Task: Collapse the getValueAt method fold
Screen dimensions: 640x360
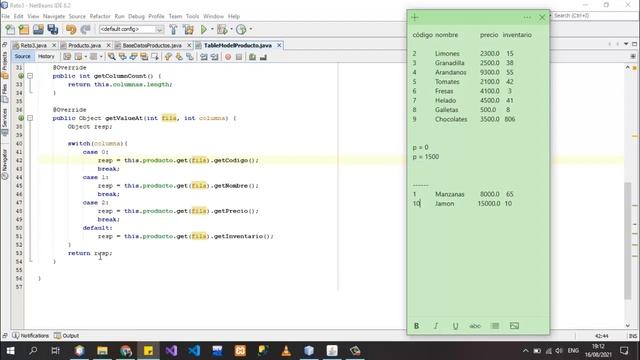Action: (x=30, y=118)
